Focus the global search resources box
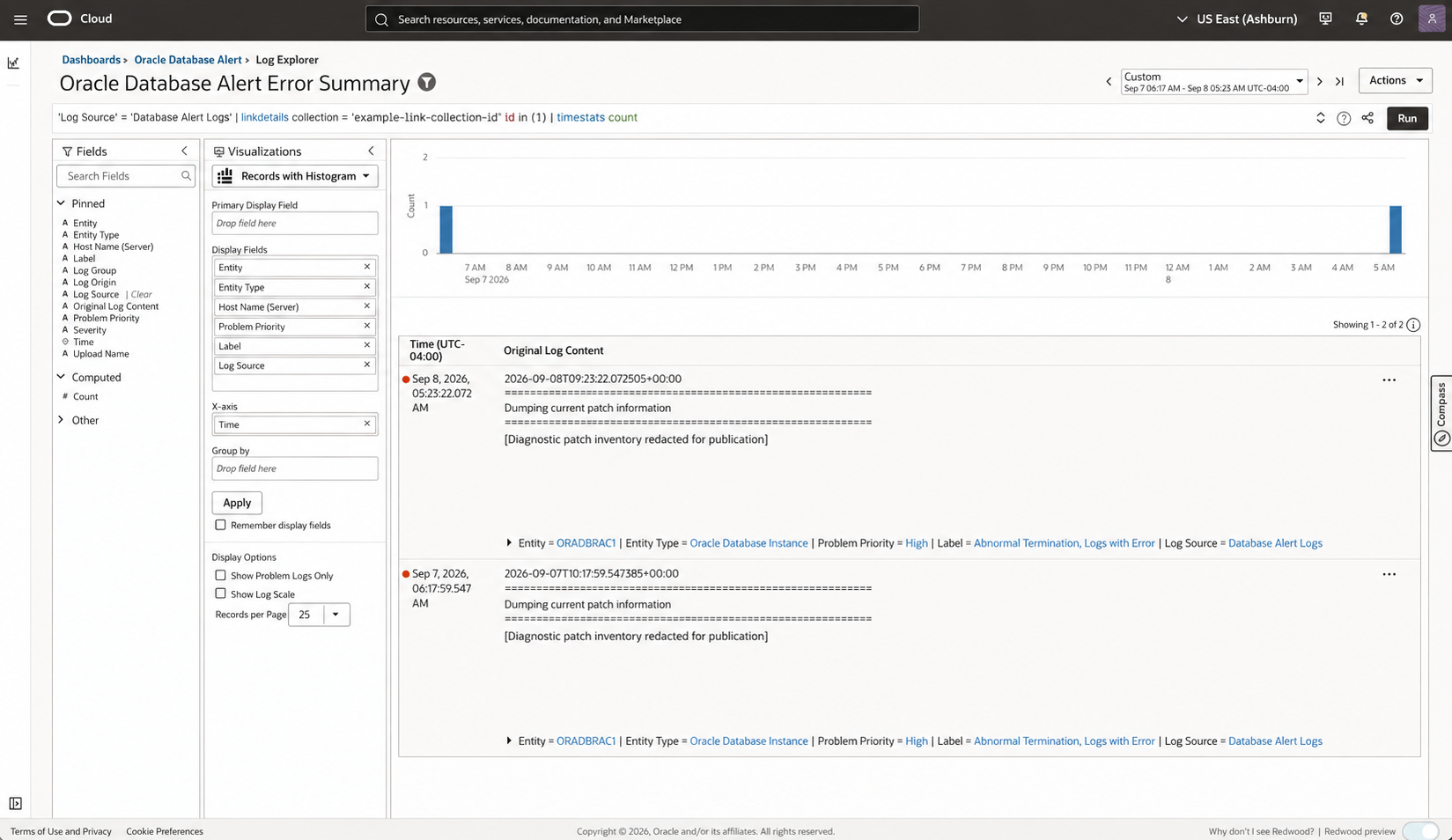The image size is (1452, 840). pyautogui.click(x=643, y=18)
